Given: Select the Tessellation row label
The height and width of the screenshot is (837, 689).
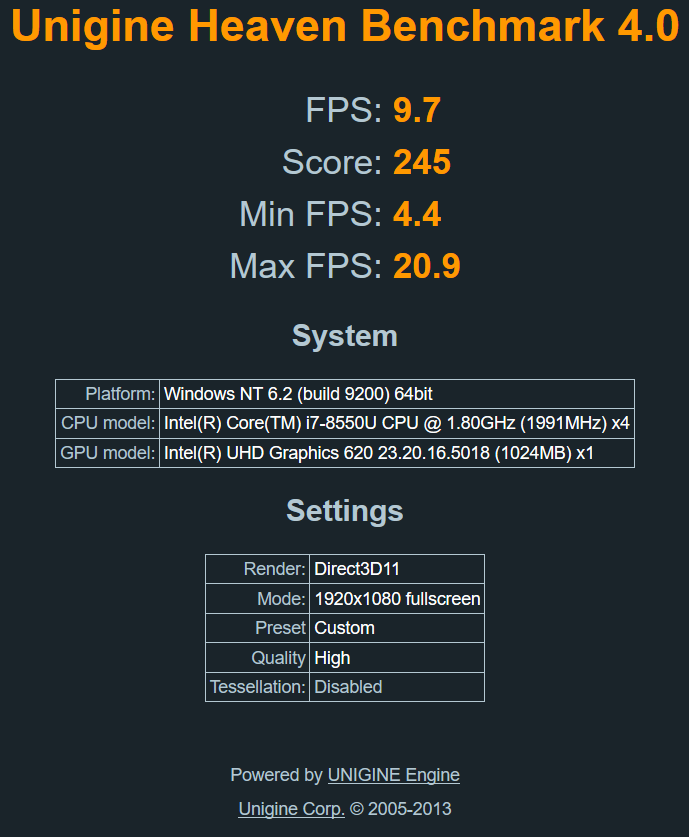Looking at the screenshot, I should coord(258,687).
